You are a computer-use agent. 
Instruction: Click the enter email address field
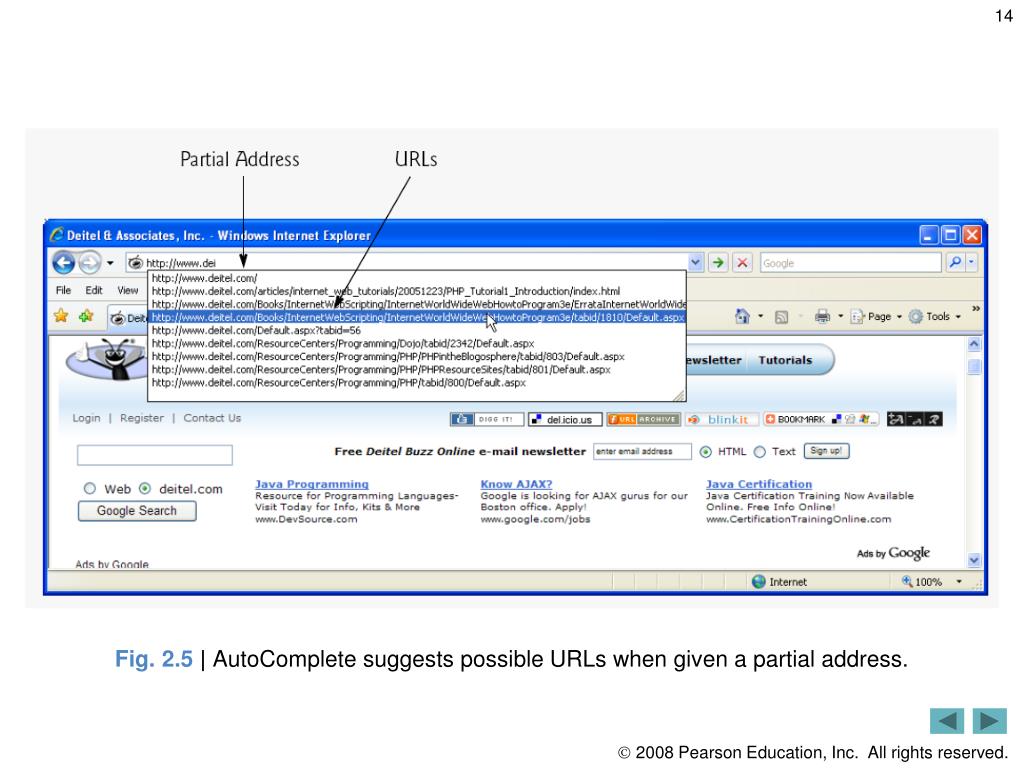pyautogui.click(x=642, y=451)
